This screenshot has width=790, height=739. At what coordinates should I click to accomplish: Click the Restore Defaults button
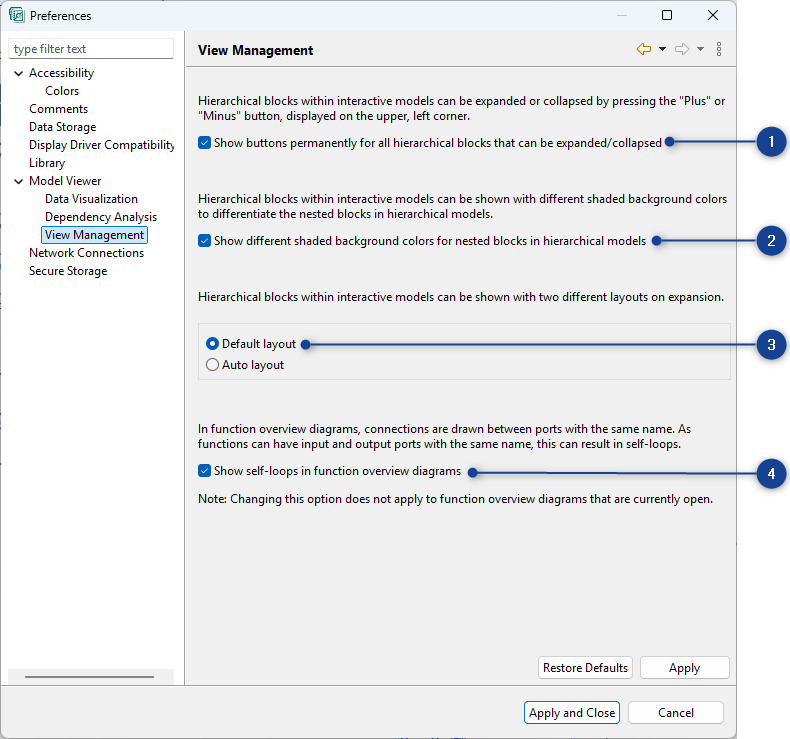585,668
